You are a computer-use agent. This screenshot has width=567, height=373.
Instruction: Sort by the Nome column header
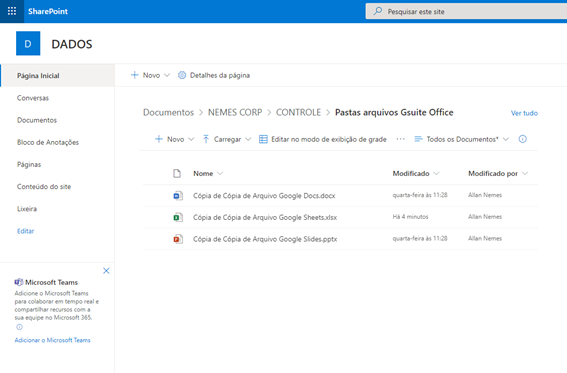point(203,173)
